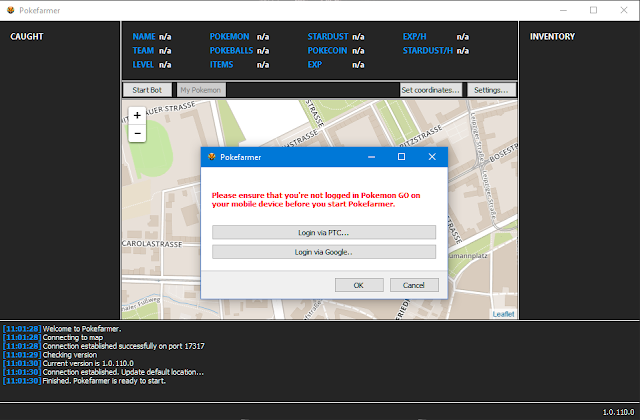Screen dimensions: 640x420
Task: Open the Set coordinates dialog
Action: click(x=431, y=90)
